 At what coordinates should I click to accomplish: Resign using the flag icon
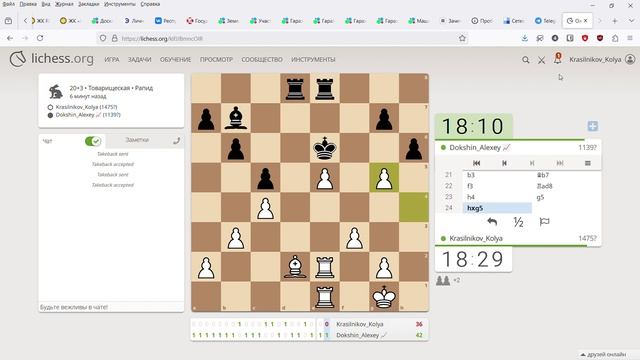point(544,222)
